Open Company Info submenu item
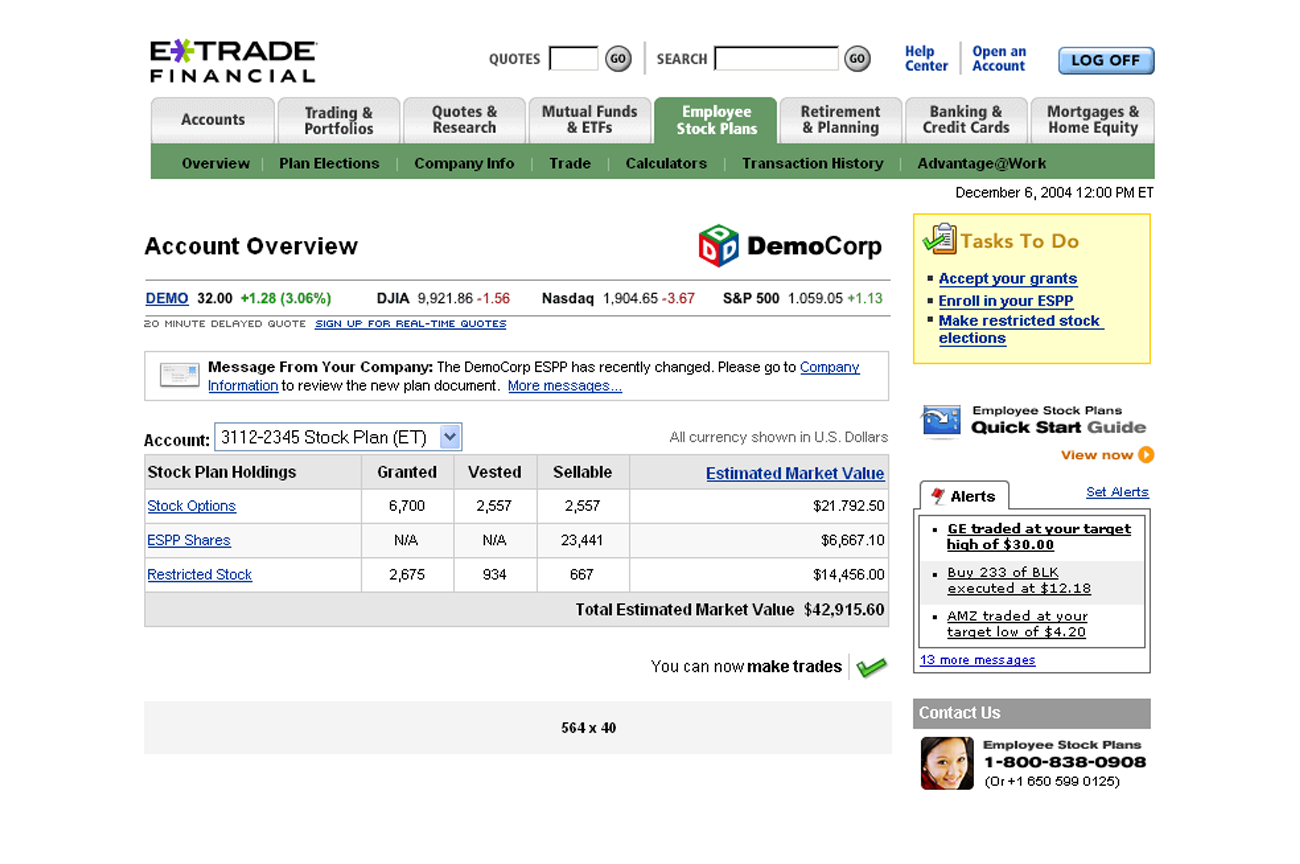Image resolution: width=1300 pixels, height=864 pixels. pos(464,163)
